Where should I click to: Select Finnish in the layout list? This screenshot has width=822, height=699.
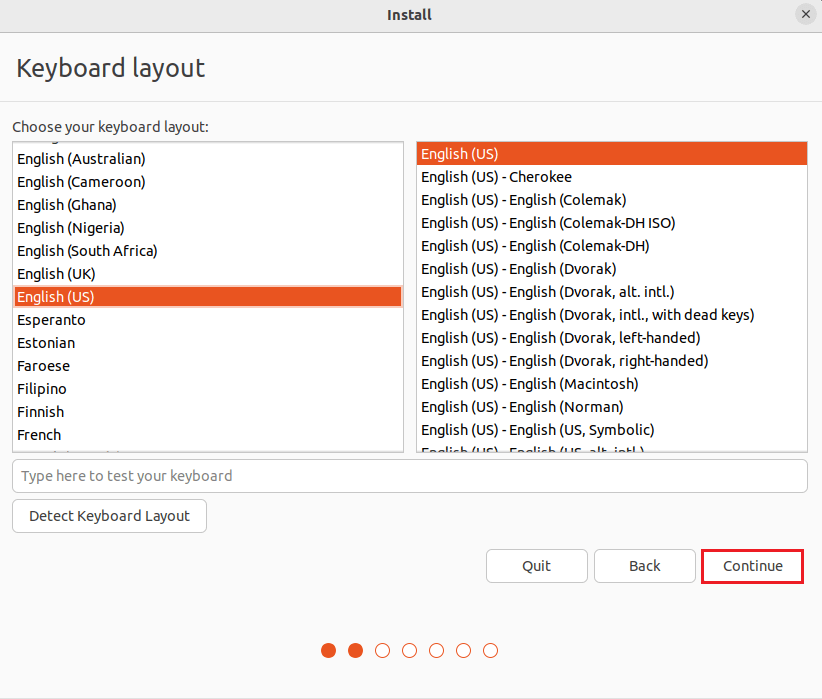[40, 412]
